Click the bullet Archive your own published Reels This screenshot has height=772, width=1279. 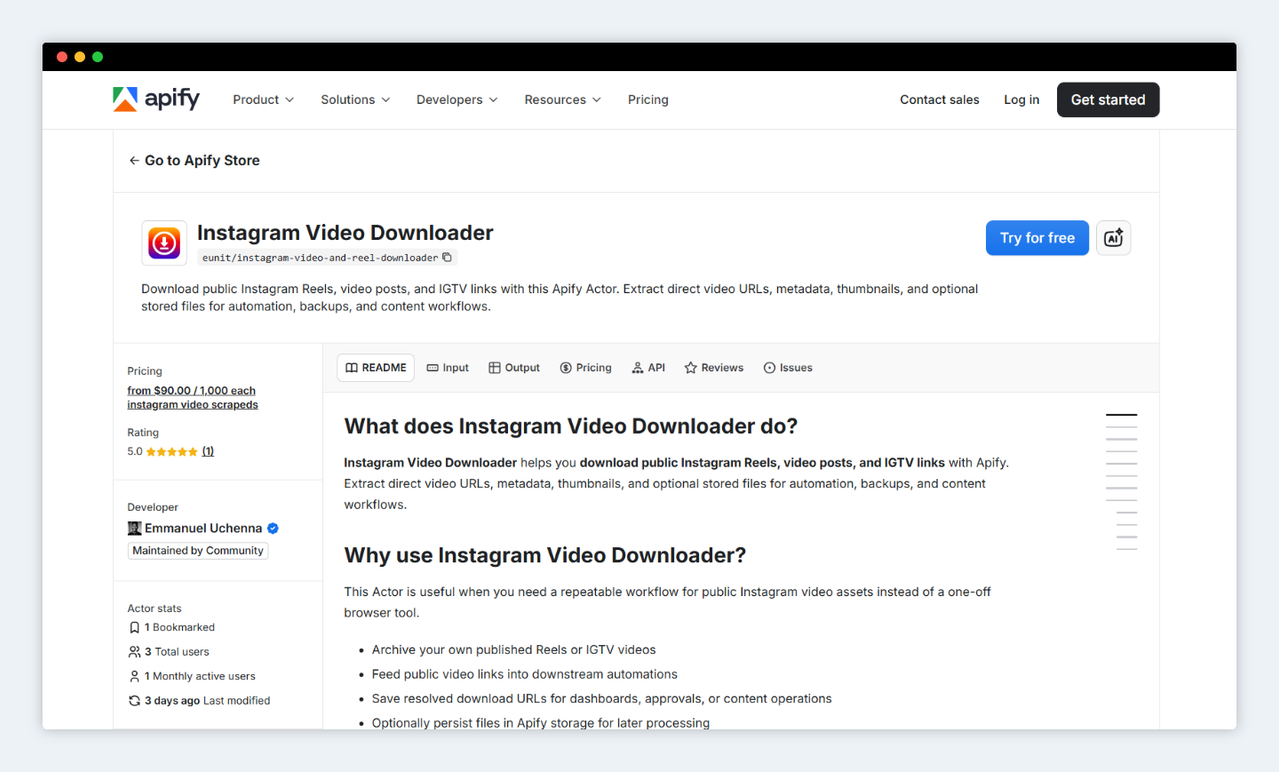[514, 650]
